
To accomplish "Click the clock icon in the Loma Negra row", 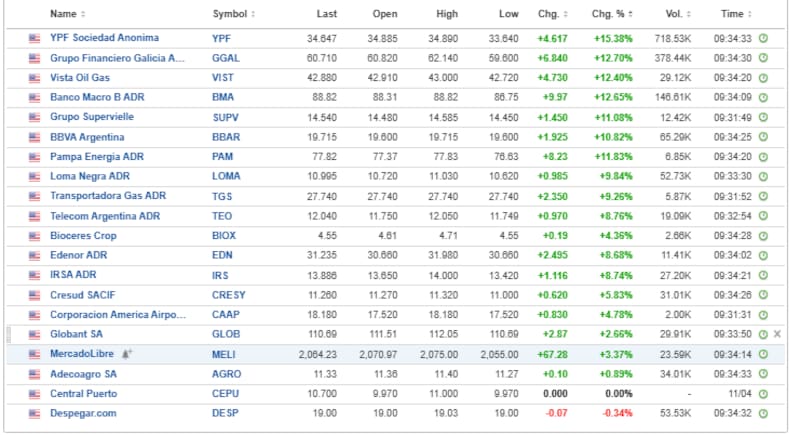I will pos(763,176).
